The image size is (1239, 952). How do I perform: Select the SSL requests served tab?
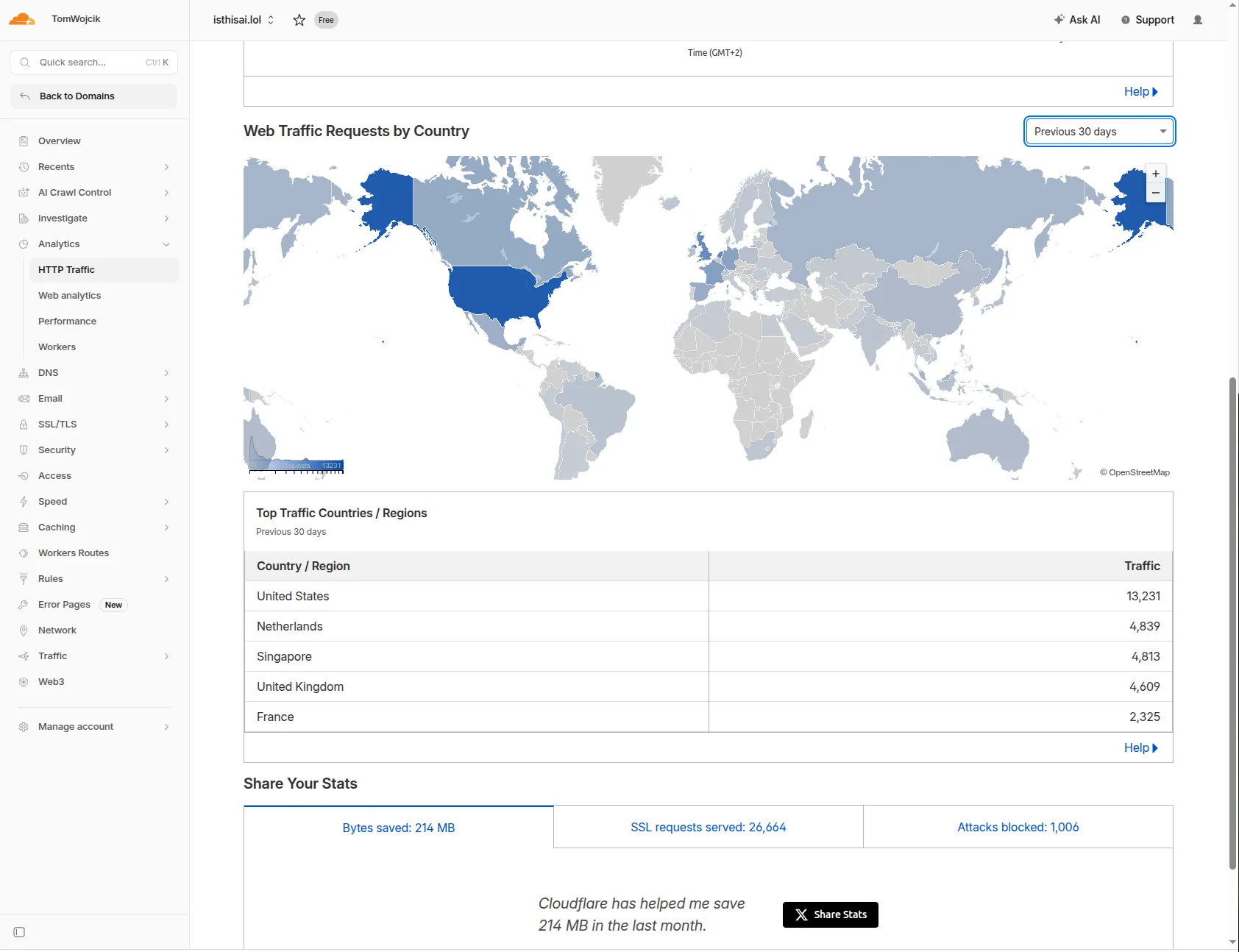709,827
